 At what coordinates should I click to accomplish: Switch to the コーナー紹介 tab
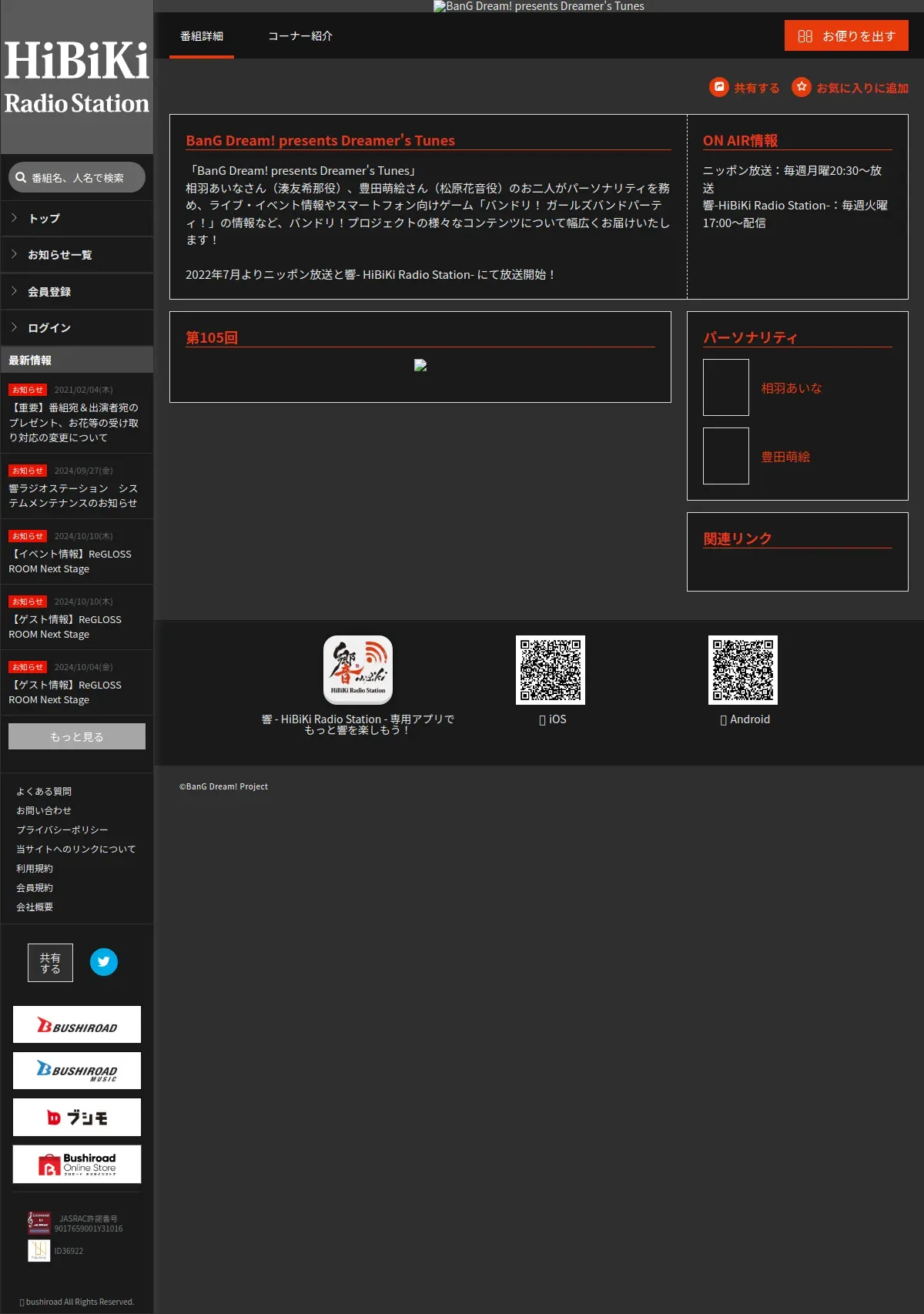click(x=300, y=36)
